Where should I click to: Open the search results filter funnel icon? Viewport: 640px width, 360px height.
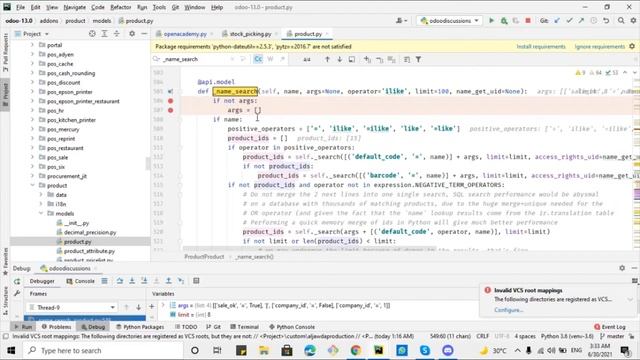418,60
